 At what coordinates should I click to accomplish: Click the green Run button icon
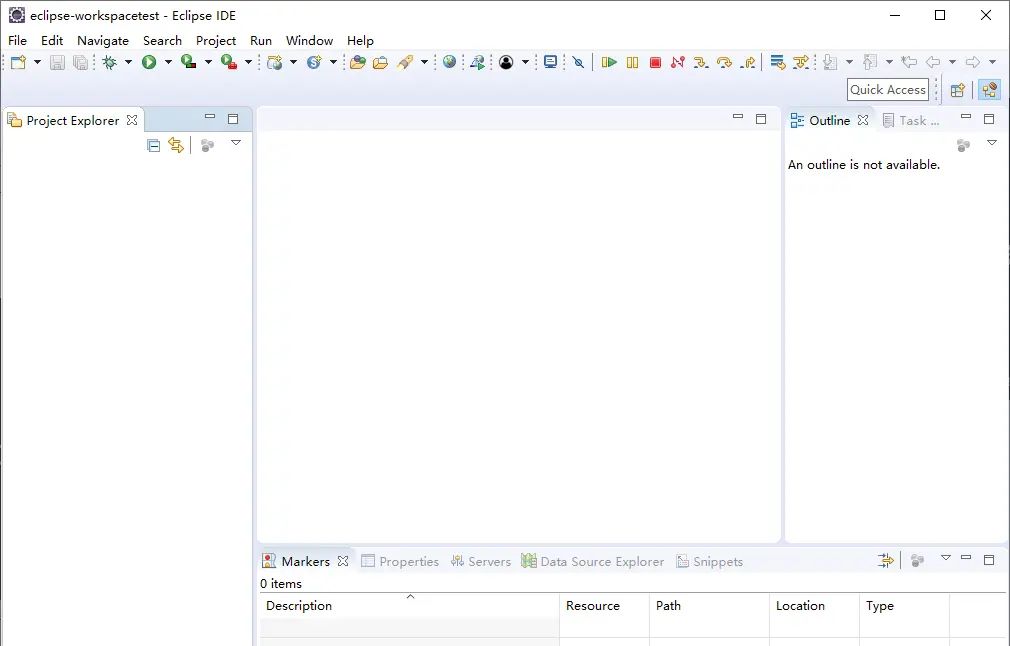[149, 62]
